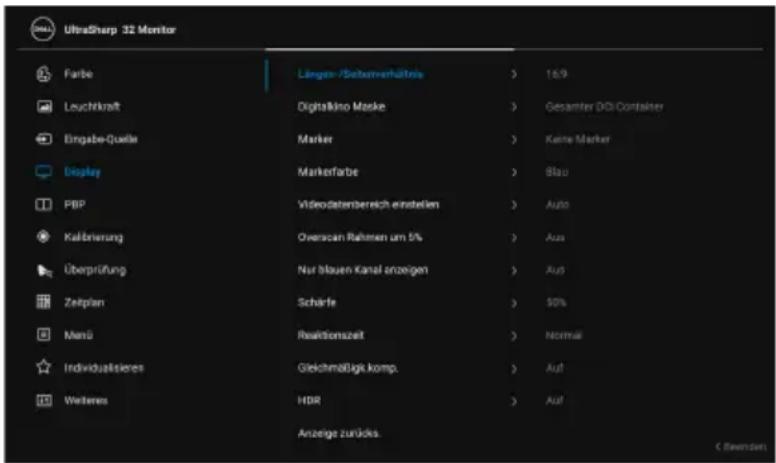Open the Individualisieren menu entry
Screen dimensions: 776x463
point(104,368)
